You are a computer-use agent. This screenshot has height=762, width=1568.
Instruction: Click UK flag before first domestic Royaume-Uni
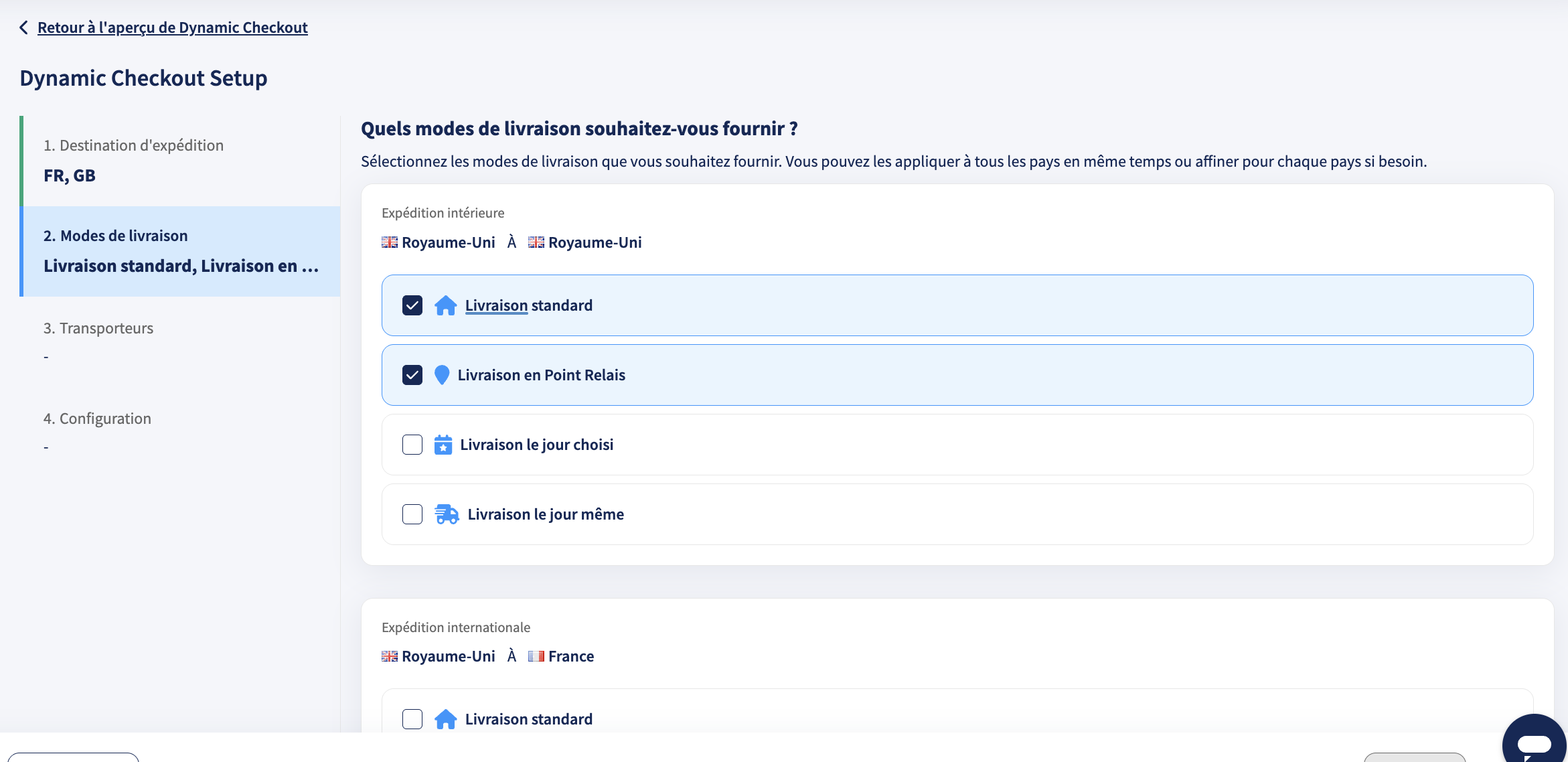(390, 242)
